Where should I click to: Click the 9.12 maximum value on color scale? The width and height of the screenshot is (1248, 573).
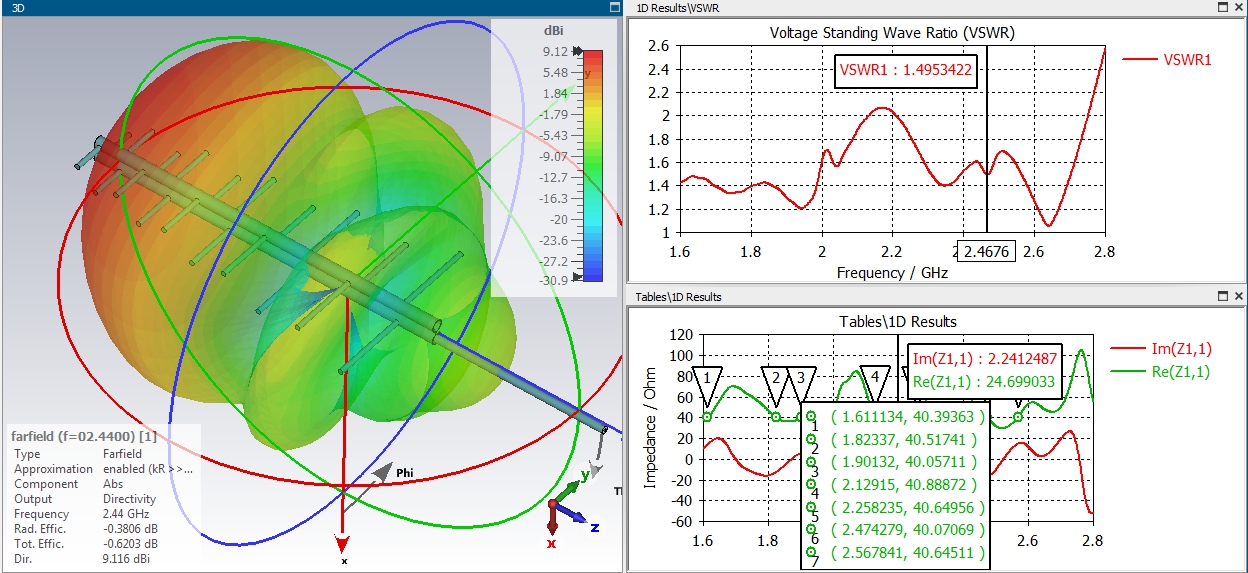[555, 52]
